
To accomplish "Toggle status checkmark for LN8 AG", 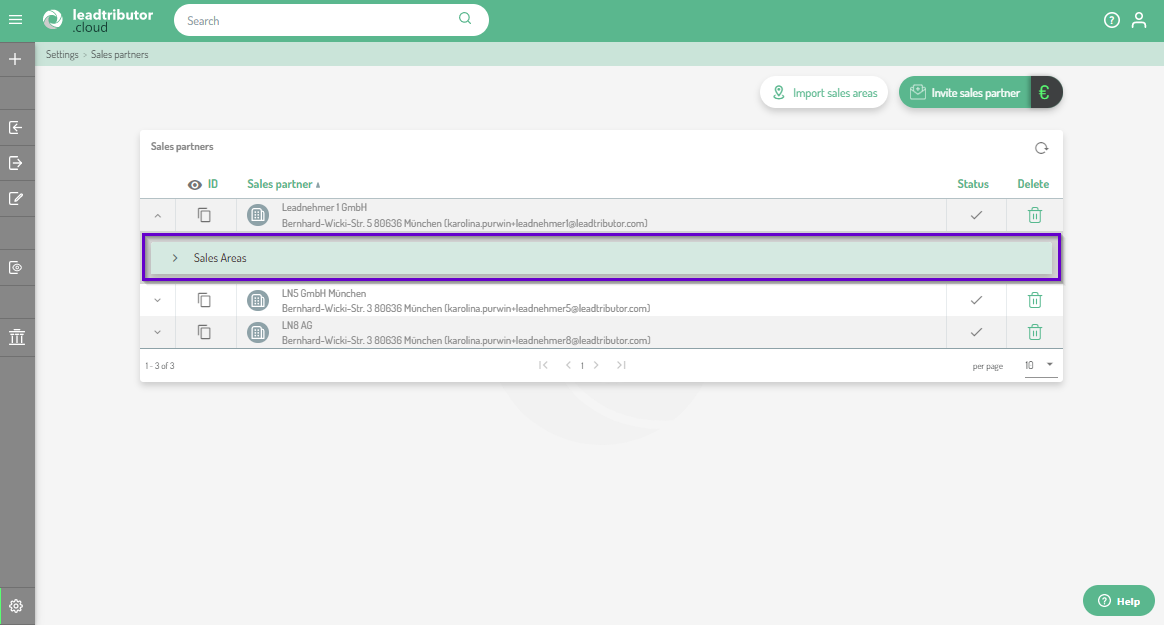I will (x=976, y=332).
